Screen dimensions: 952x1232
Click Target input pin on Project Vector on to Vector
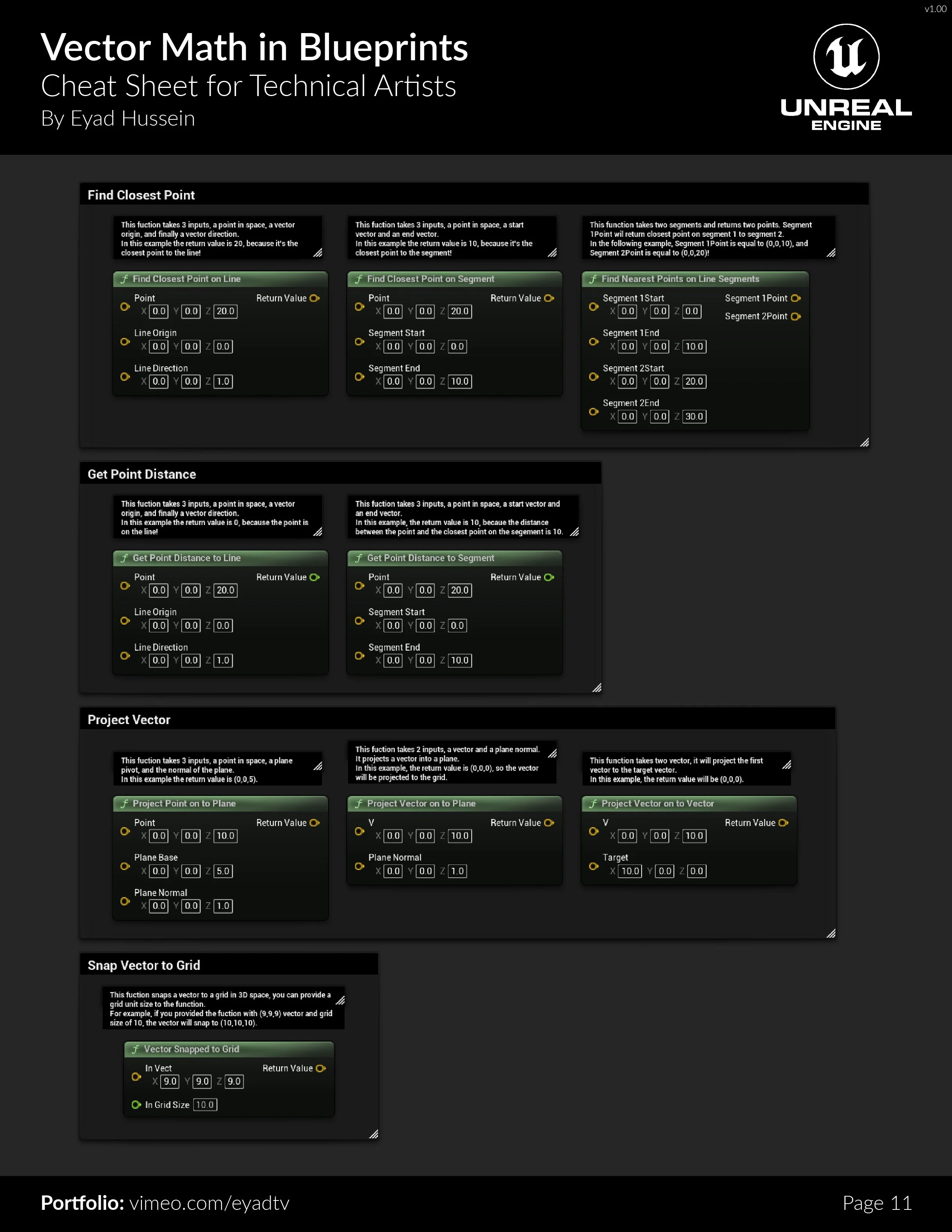(593, 866)
